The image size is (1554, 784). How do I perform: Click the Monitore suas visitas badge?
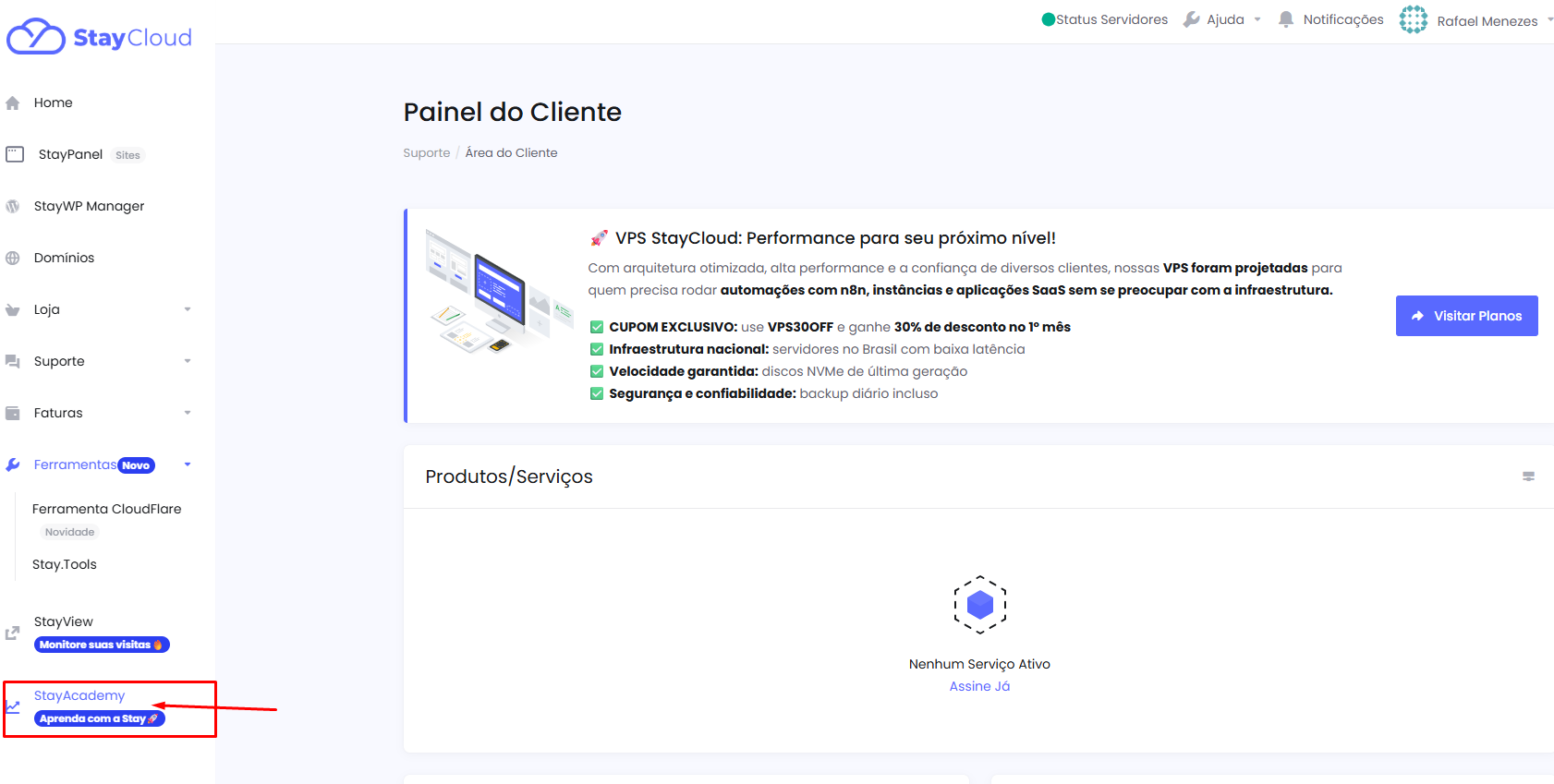point(102,645)
